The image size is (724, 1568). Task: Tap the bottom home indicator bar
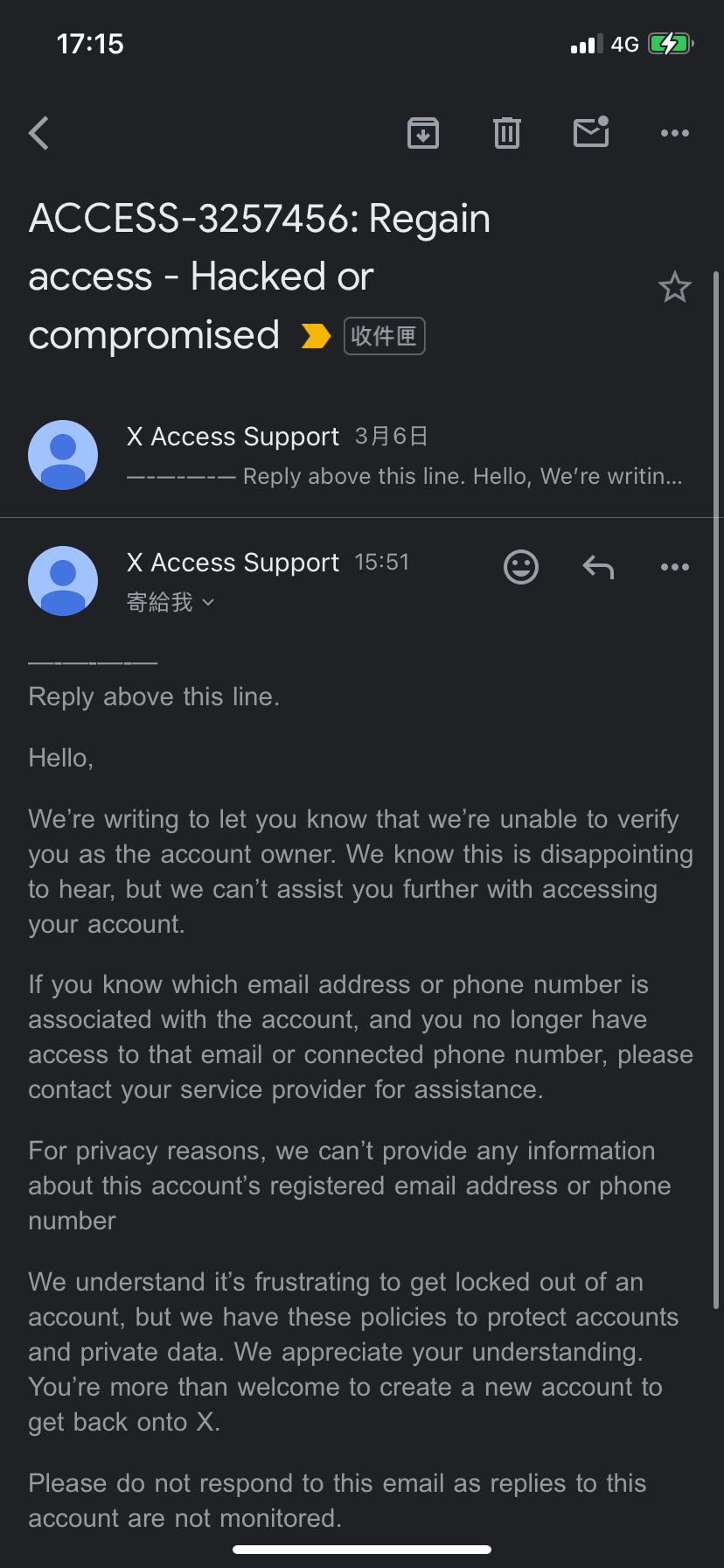(362, 1550)
